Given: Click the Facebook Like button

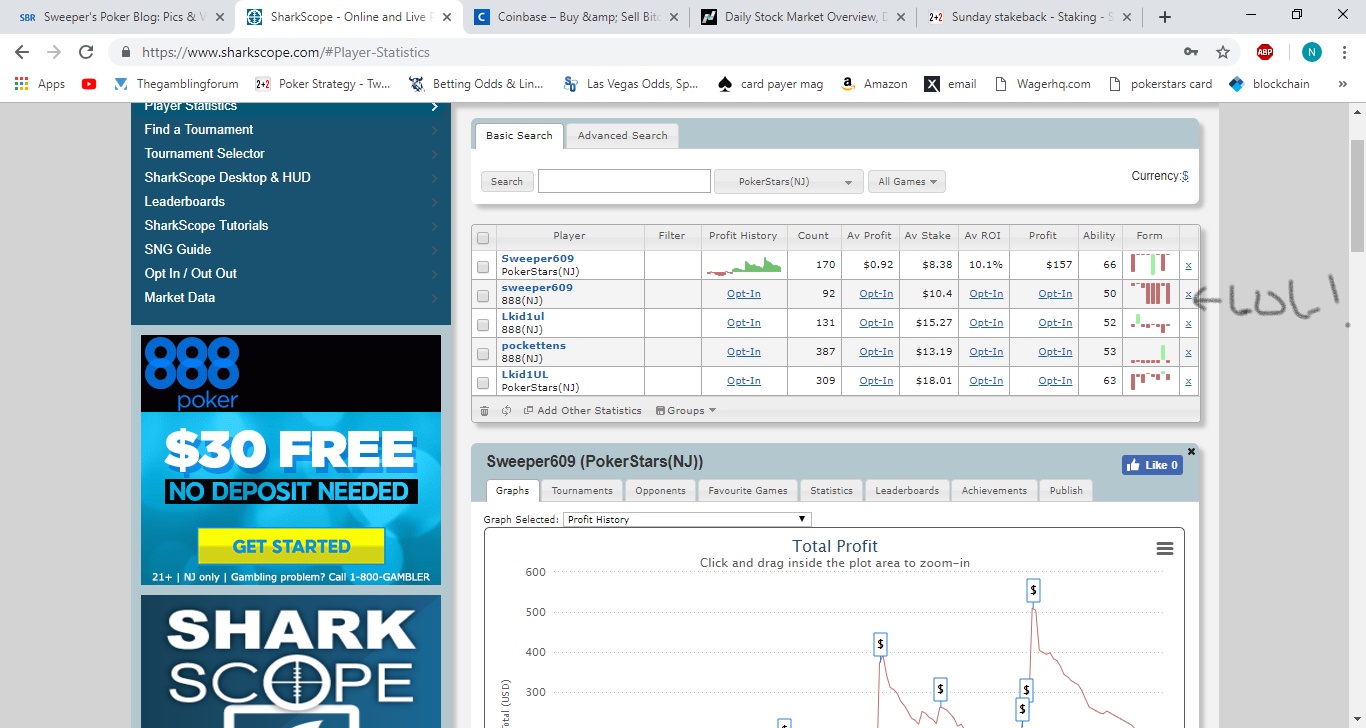Looking at the screenshot, I should pos(1152,465).
